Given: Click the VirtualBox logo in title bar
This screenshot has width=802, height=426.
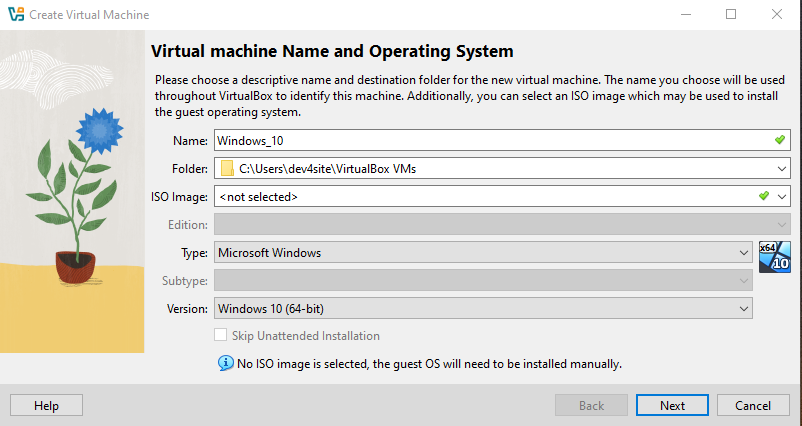Looking at the screenshot, I should point(14,14).
